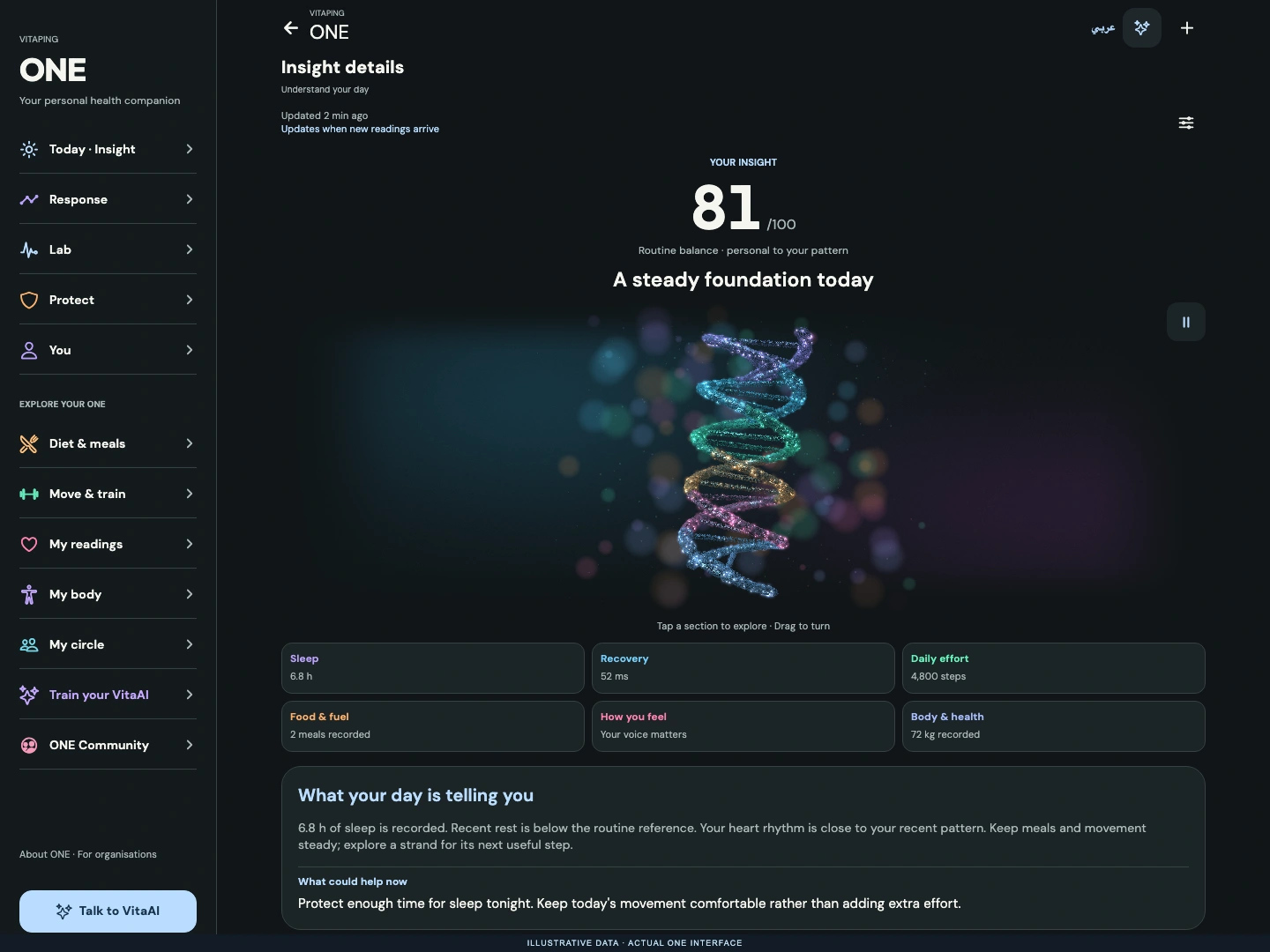Viewport: 1270px width, 952px height.
Task: Click the My circle people icon
Action: [29, 644]
